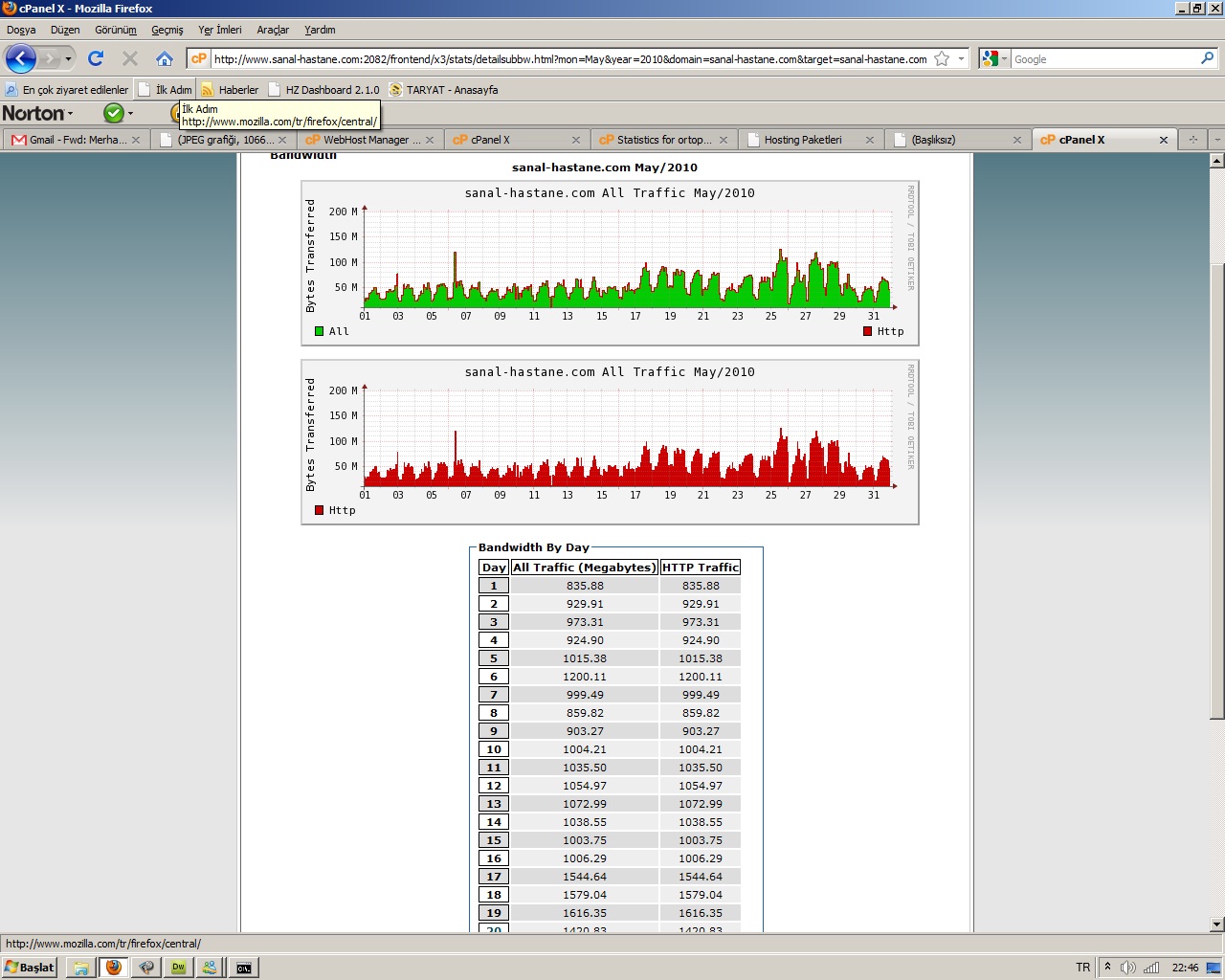This screenshot has height=980, width=1225.
Task: Click the green All traffic graph image
Action: 610,263
